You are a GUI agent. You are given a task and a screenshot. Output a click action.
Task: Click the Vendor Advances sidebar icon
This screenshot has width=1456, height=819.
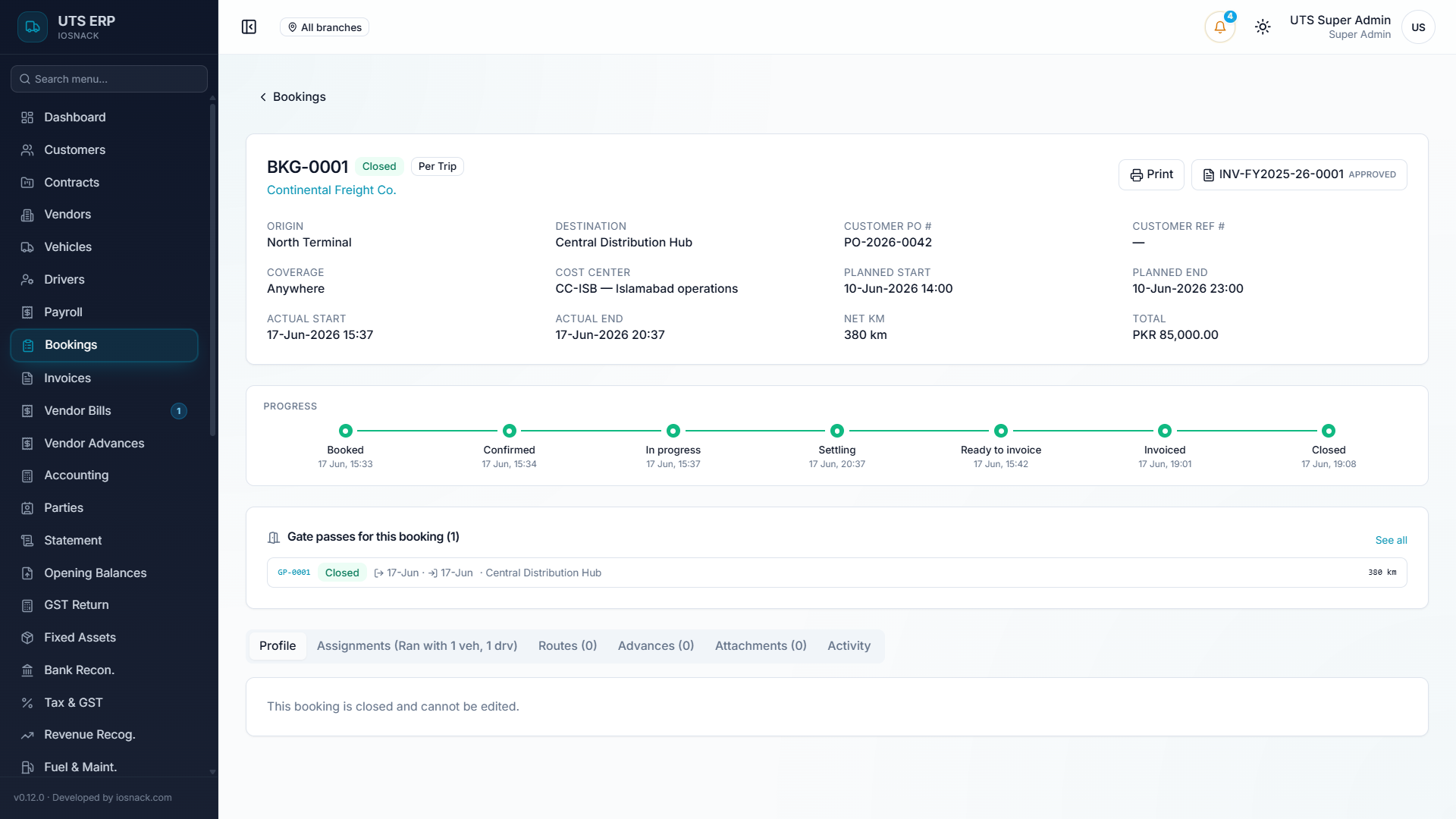click(x=27, y=444)
